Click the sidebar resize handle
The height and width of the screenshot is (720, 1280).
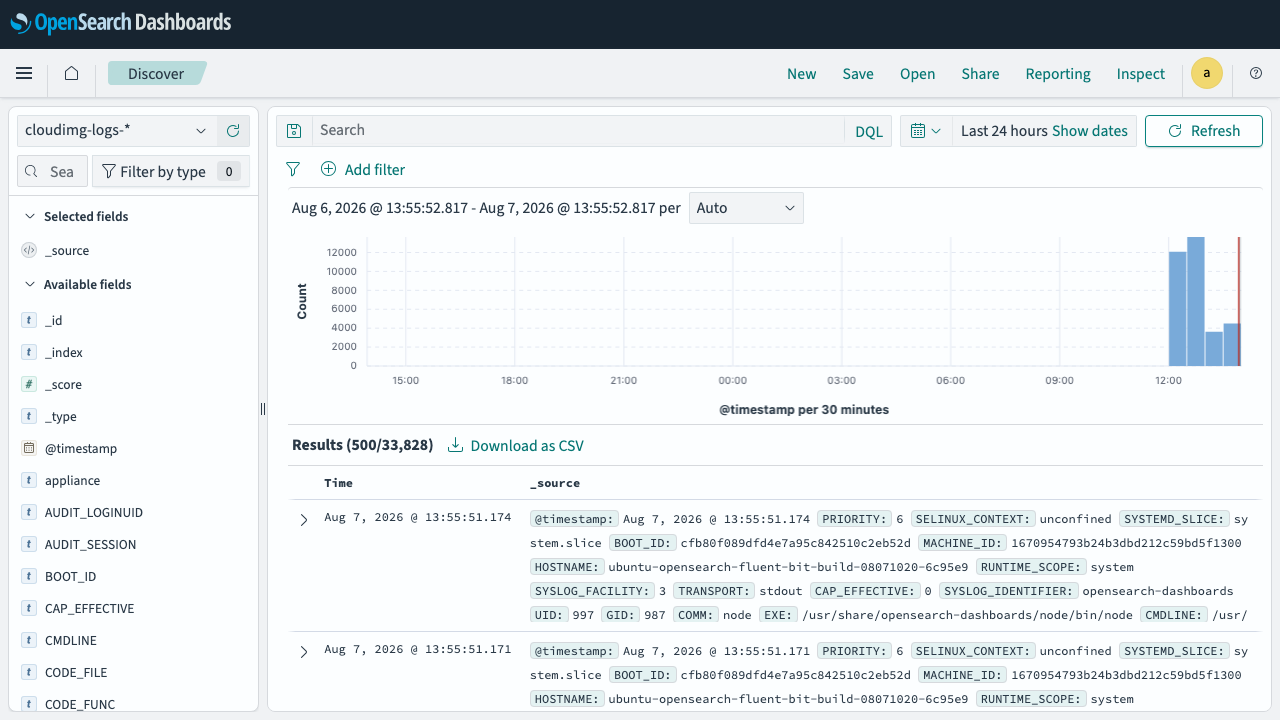pos(263,408)
